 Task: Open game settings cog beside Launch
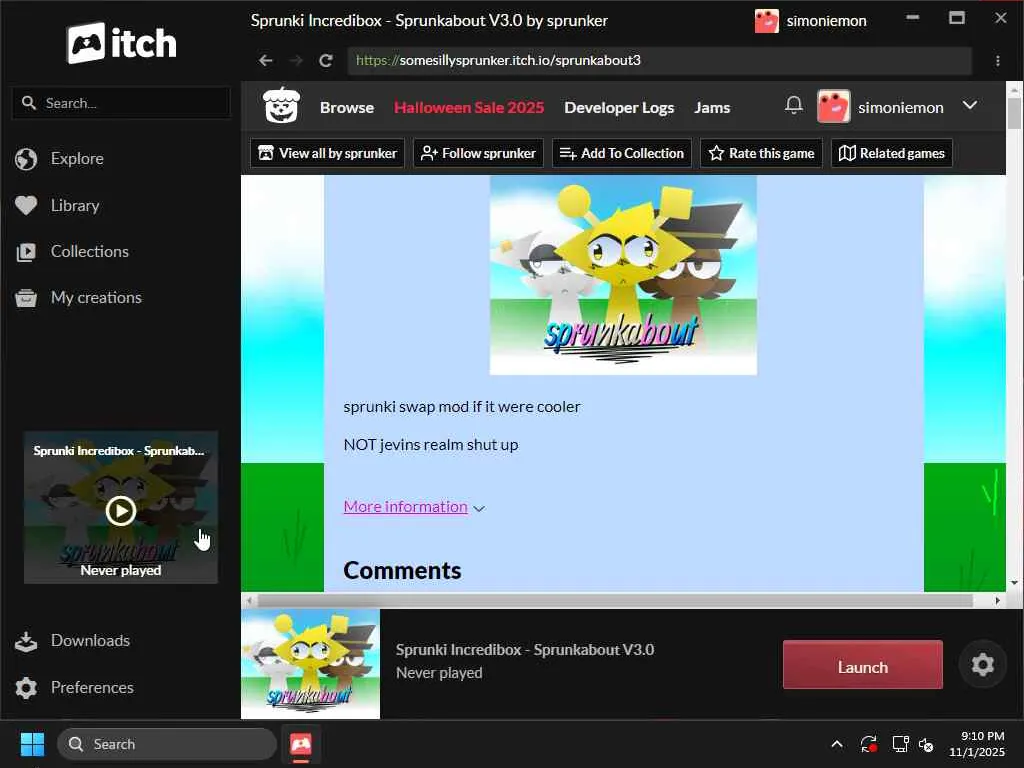point(982,665)
